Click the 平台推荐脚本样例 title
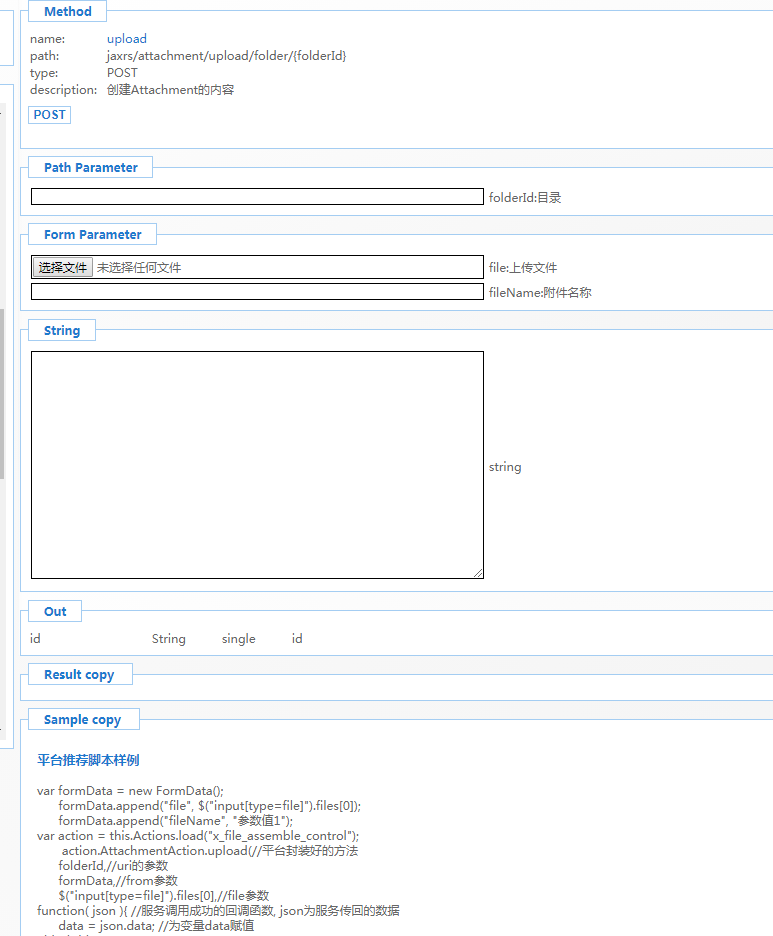Viewport: 773px width, 936px height. (88, 760)
